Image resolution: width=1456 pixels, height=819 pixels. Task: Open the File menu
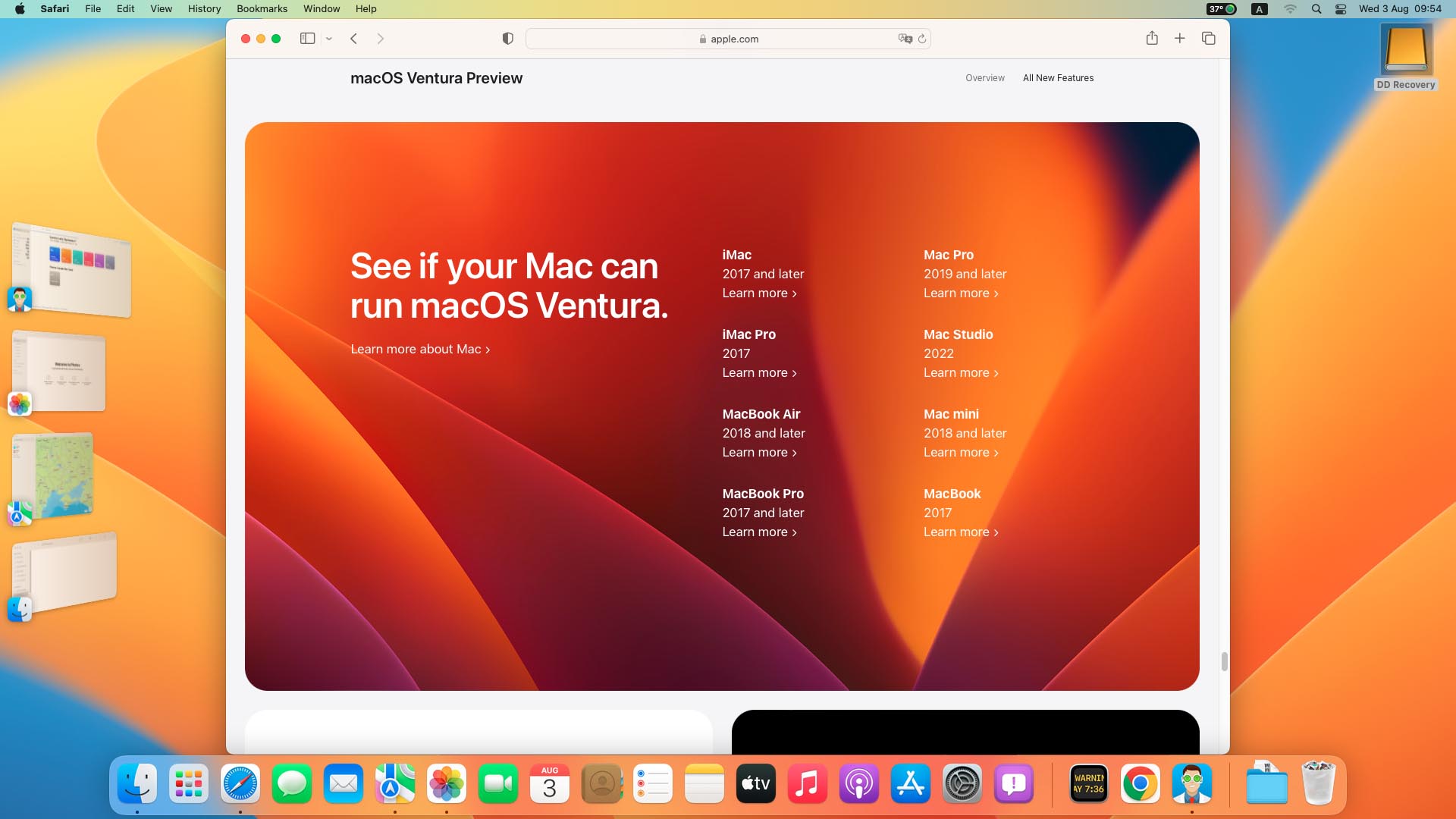[93, 8]
